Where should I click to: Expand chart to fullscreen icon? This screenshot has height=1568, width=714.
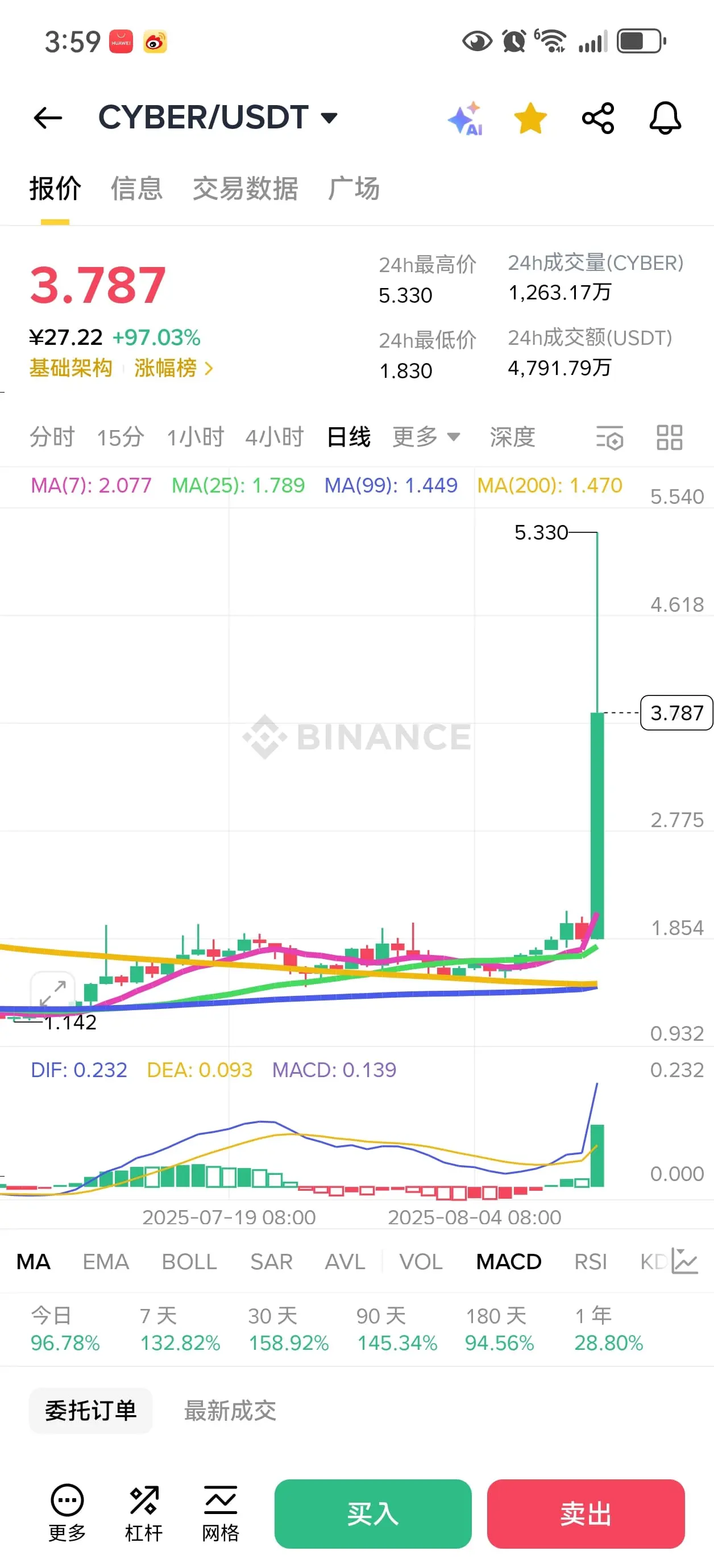[52, 994]
